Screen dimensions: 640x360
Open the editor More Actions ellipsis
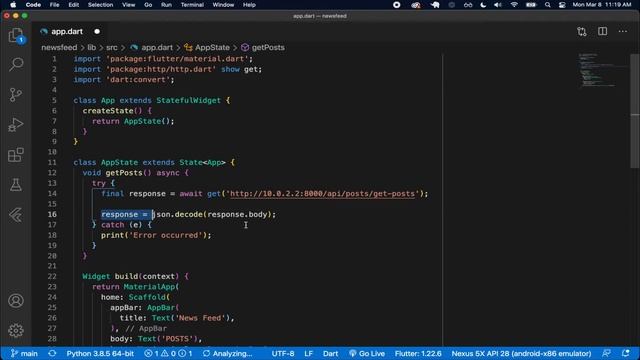(x=622, y=31)
